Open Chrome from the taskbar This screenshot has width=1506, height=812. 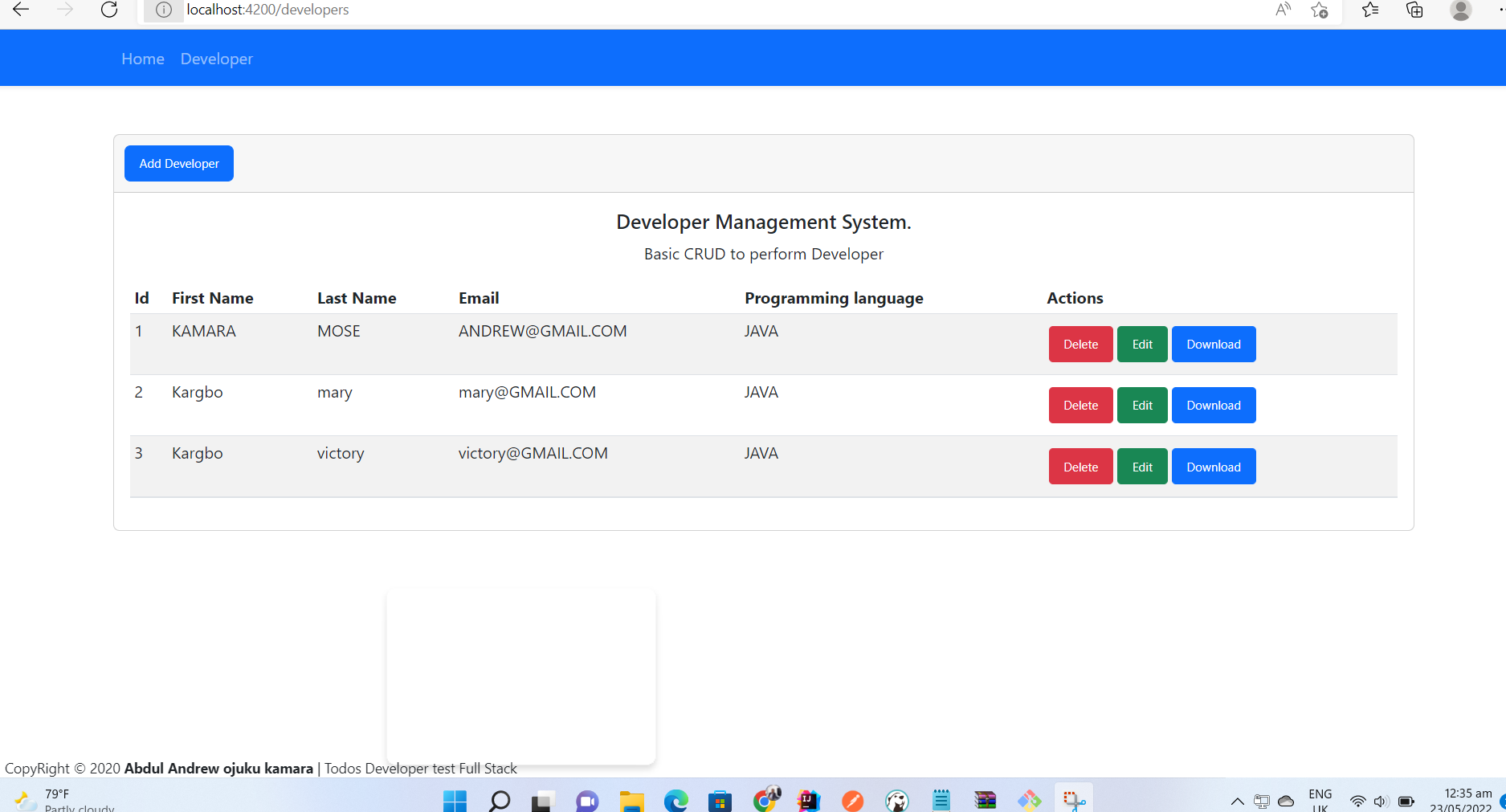766,799
